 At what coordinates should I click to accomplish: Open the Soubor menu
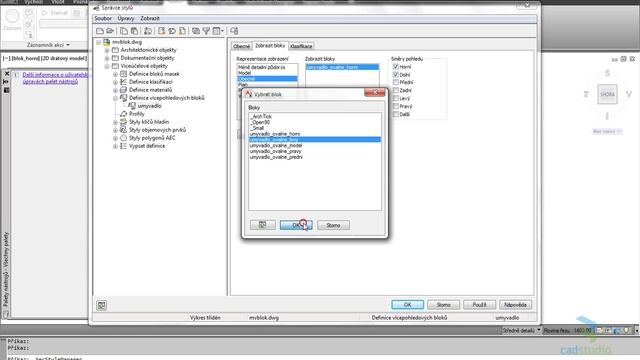pos(103,18)
